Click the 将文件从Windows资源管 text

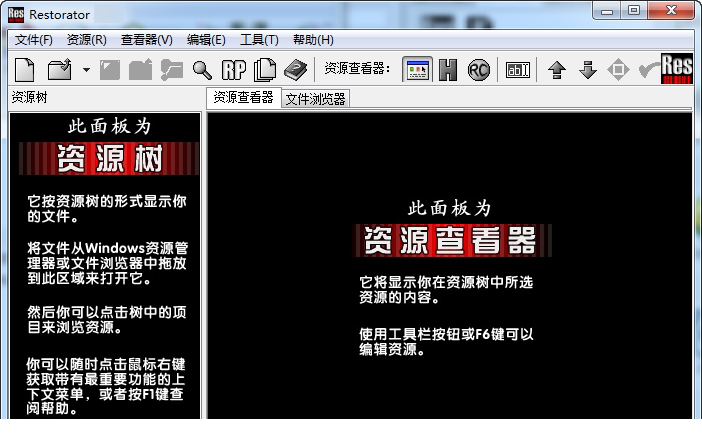coord(107,247)
